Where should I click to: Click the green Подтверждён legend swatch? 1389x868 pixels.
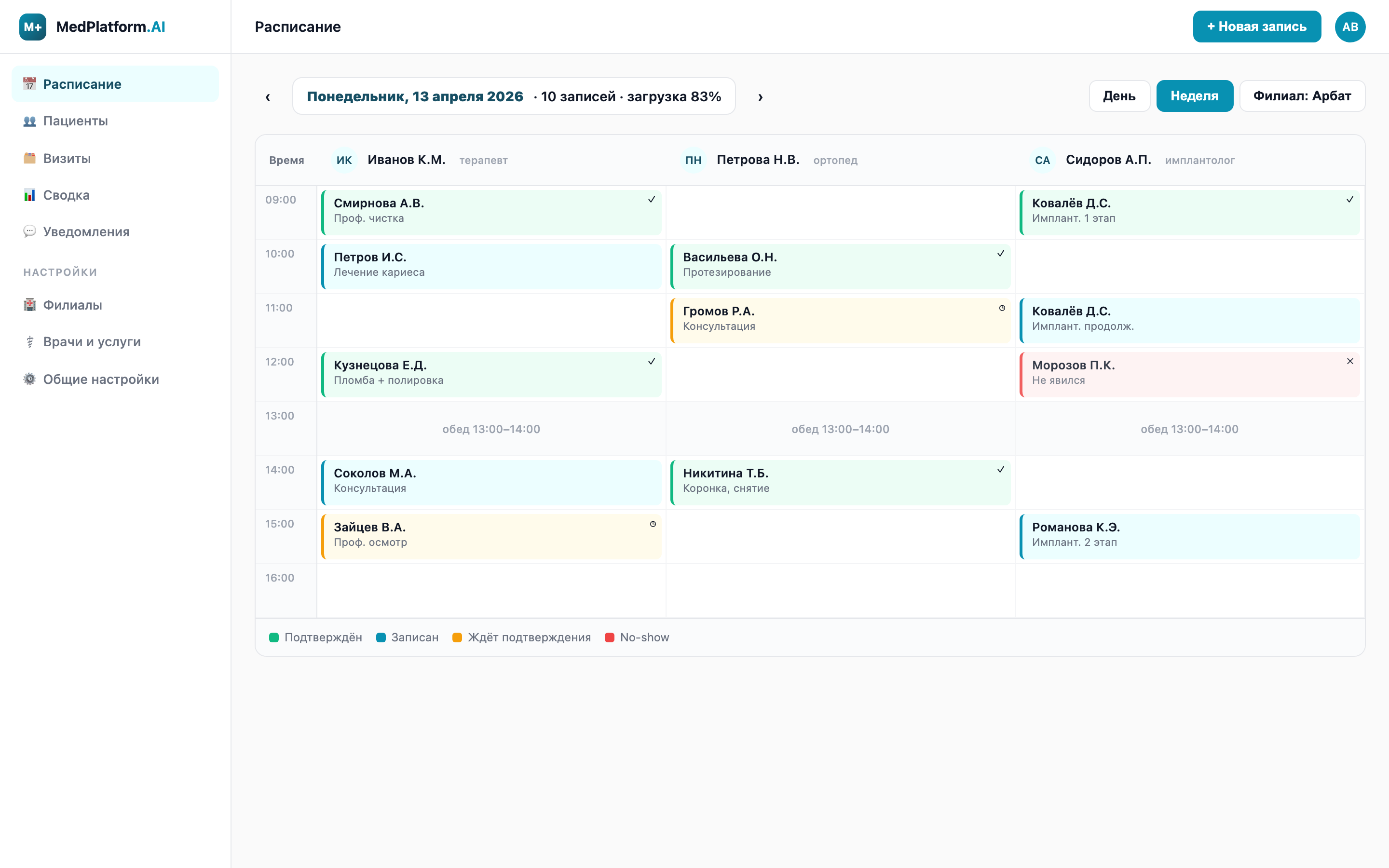click(274, 637)
